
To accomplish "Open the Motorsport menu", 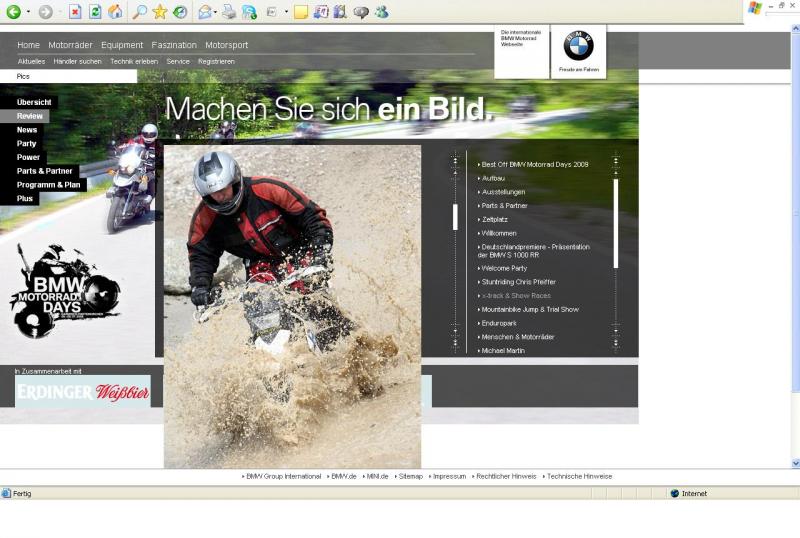I will click(x=227, y=45).
